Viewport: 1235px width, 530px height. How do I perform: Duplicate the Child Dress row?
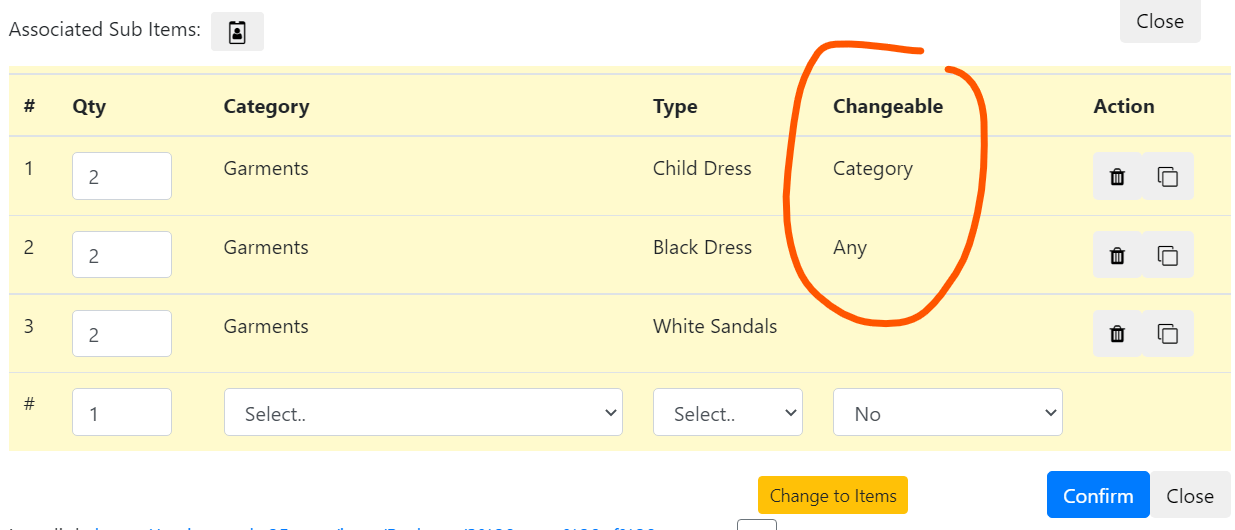click(1168, 177)
